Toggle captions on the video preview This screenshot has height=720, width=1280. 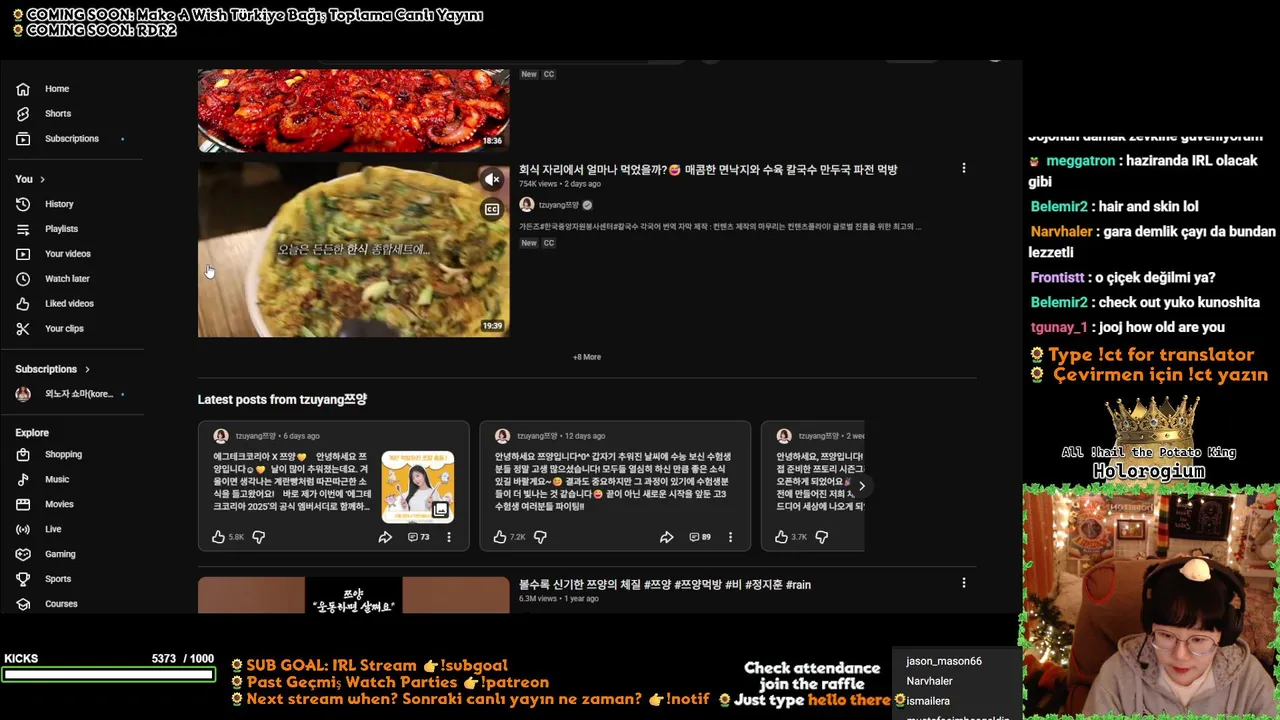coord(492,209)
